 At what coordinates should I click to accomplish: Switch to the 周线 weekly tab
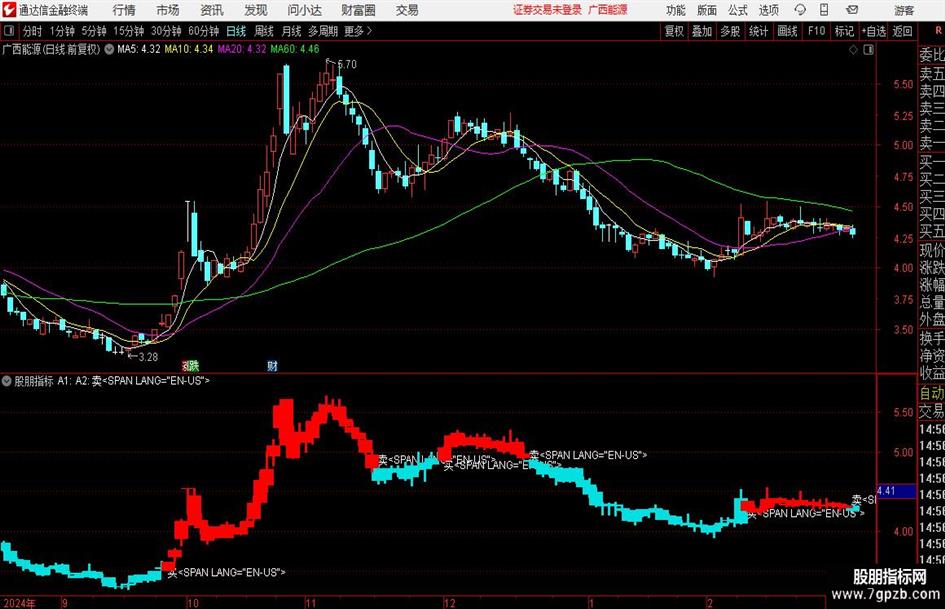pos(263,31)
